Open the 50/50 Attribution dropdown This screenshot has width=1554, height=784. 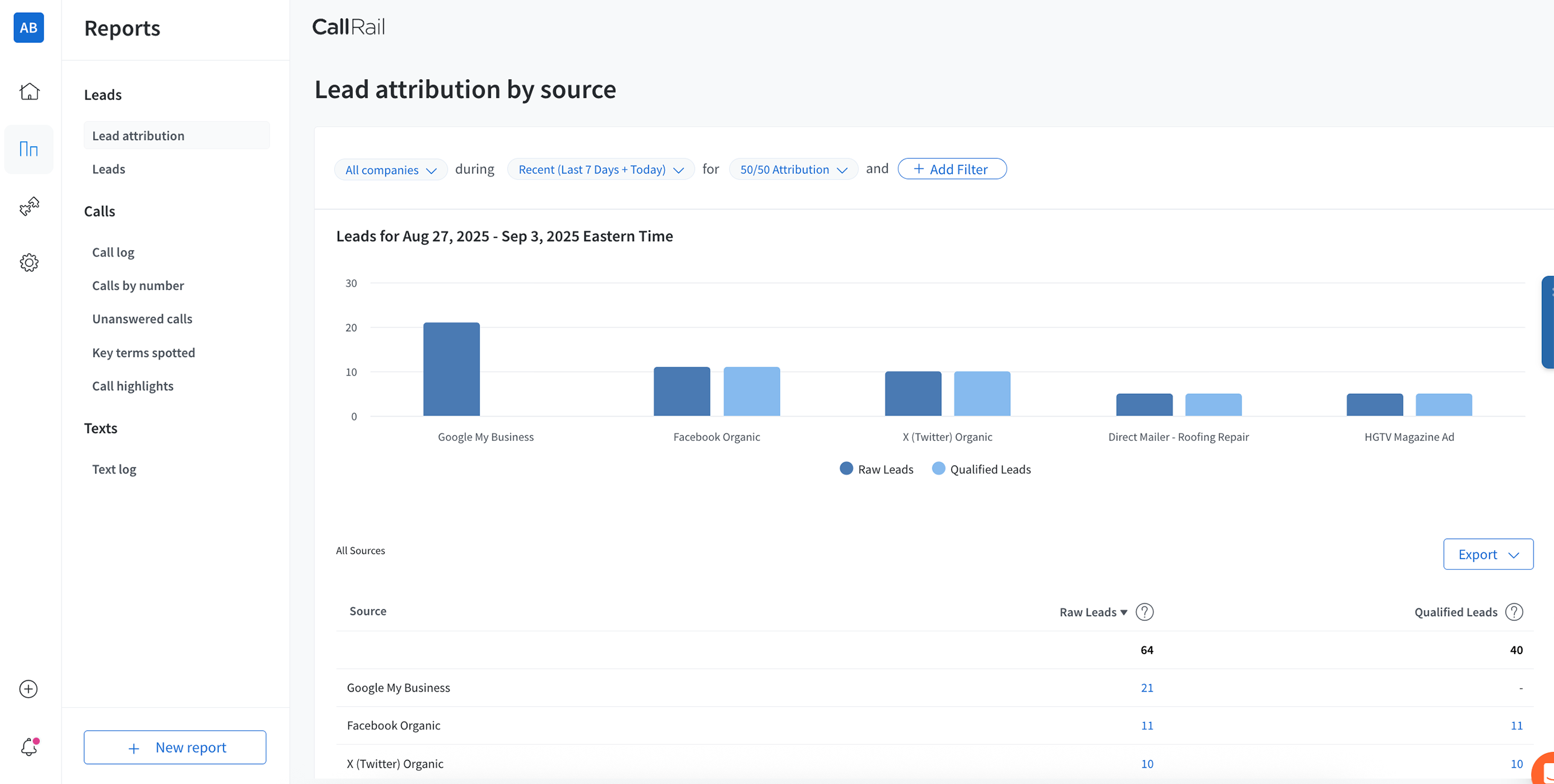793,170
